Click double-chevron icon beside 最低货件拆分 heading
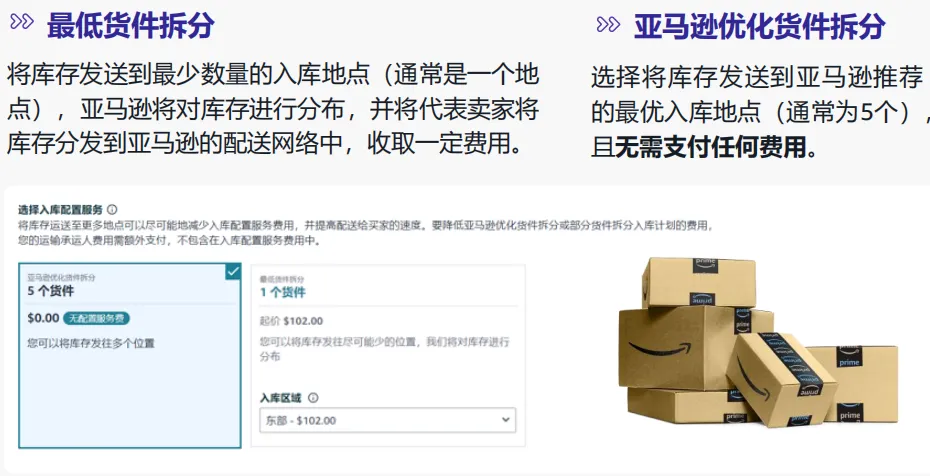 pos(22,23)
